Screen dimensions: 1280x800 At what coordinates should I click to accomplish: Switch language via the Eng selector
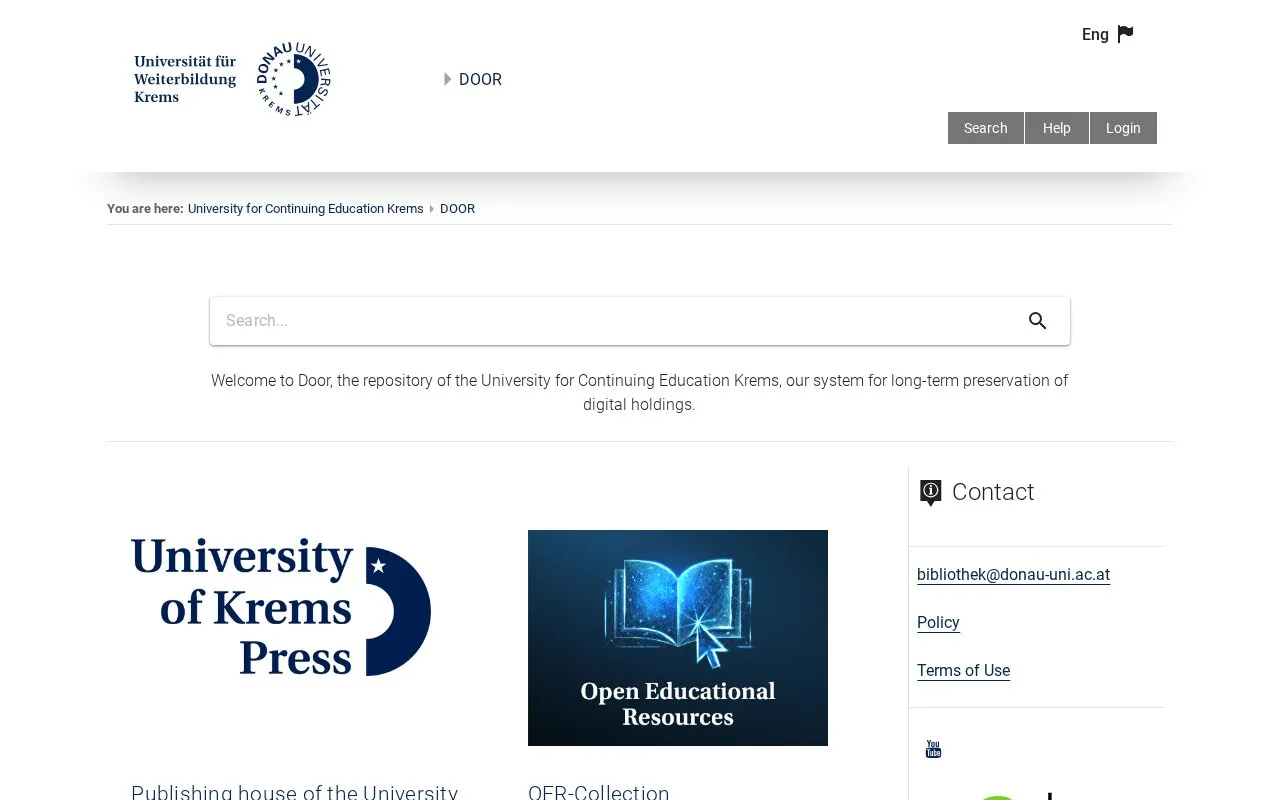click(x=1095, y=34)
